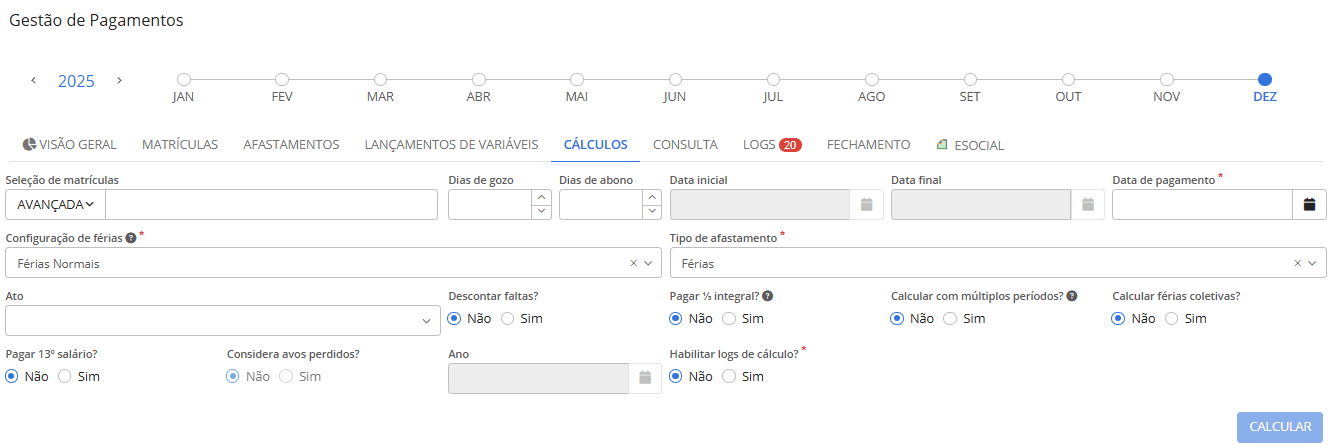The height and width of the screenshot is (446, 1333).
Task: Show help for Pagar ⅓ integral
Action: coord(768,296)
